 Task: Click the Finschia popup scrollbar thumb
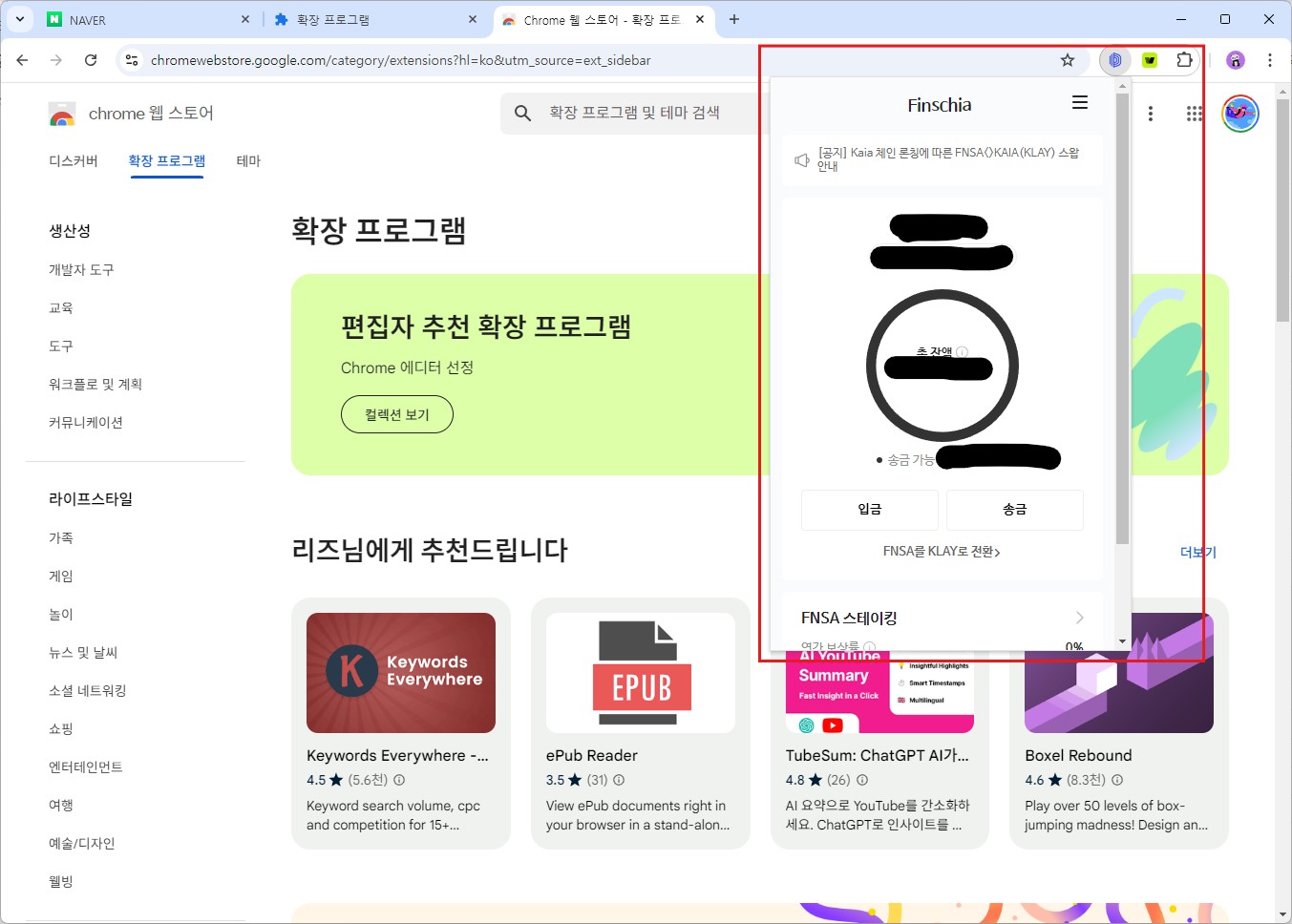(1122, 319)
